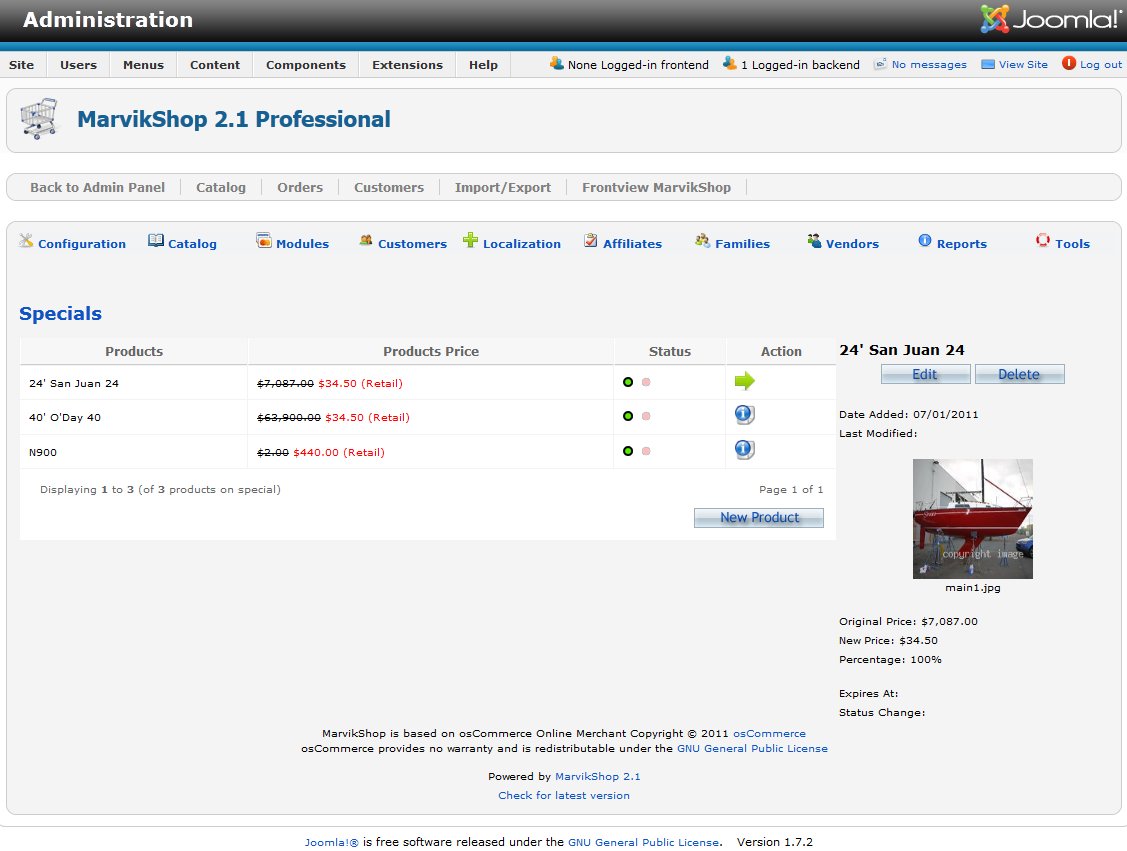Screen dimensions: 1127x851
Task: Go to Back to Admin Panel
Action: 97,188
